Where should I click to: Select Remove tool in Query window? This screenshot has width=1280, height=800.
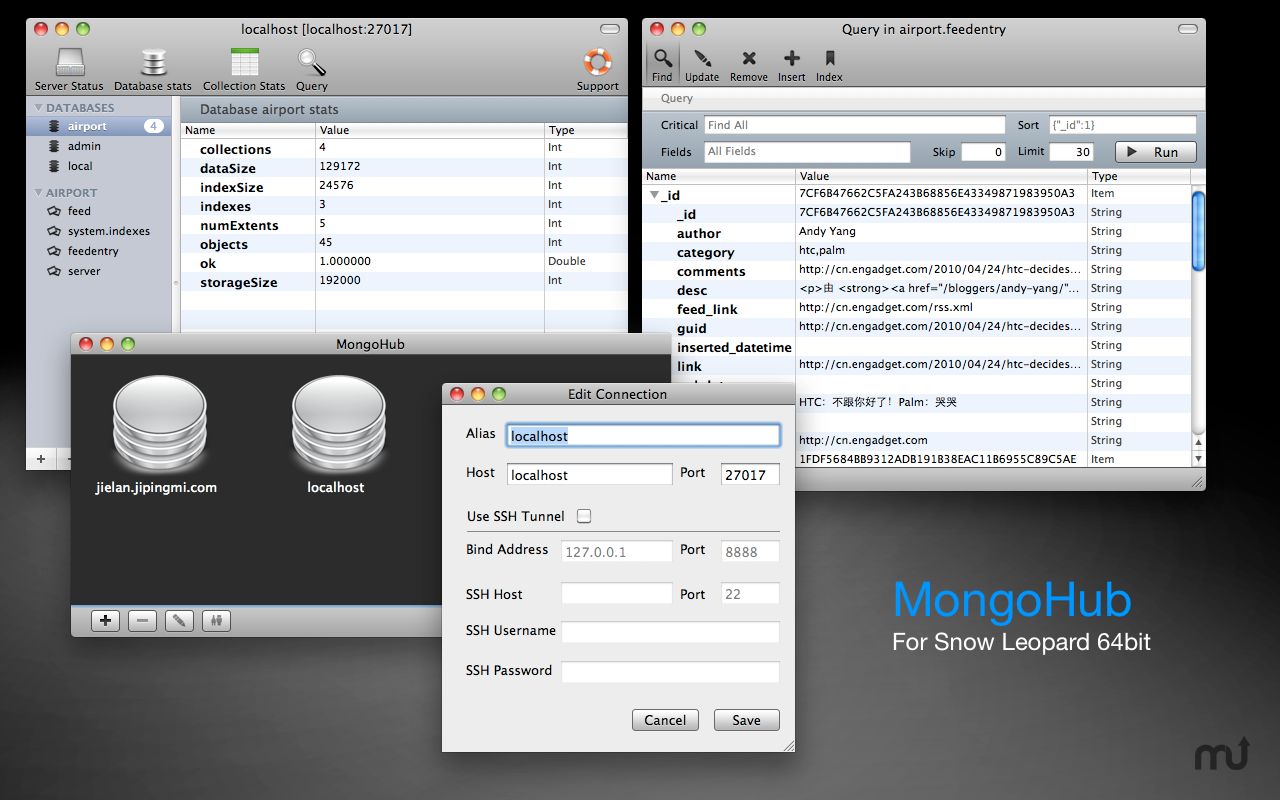click(x=749, y=64)
